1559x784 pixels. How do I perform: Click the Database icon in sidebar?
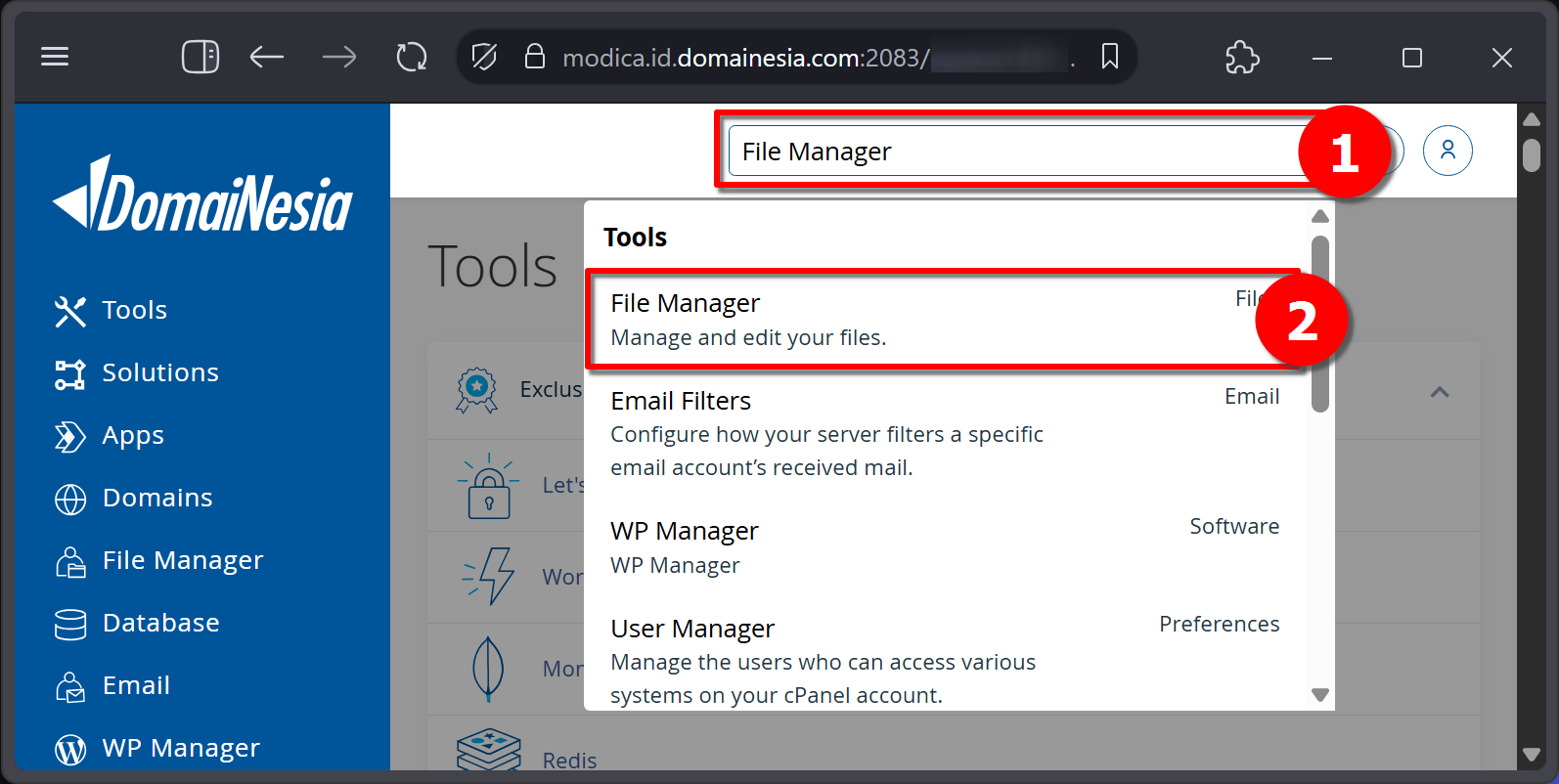point(70,624)
